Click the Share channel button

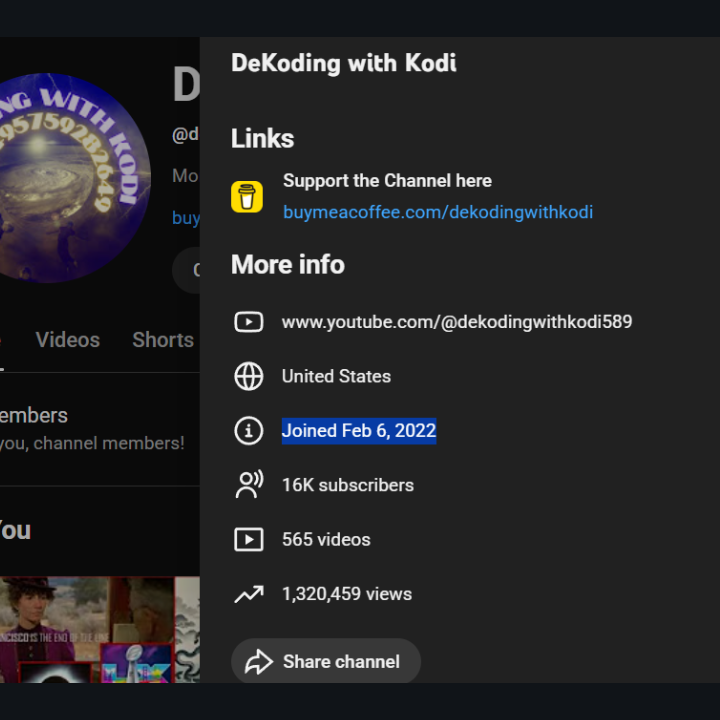coord(326,661)
